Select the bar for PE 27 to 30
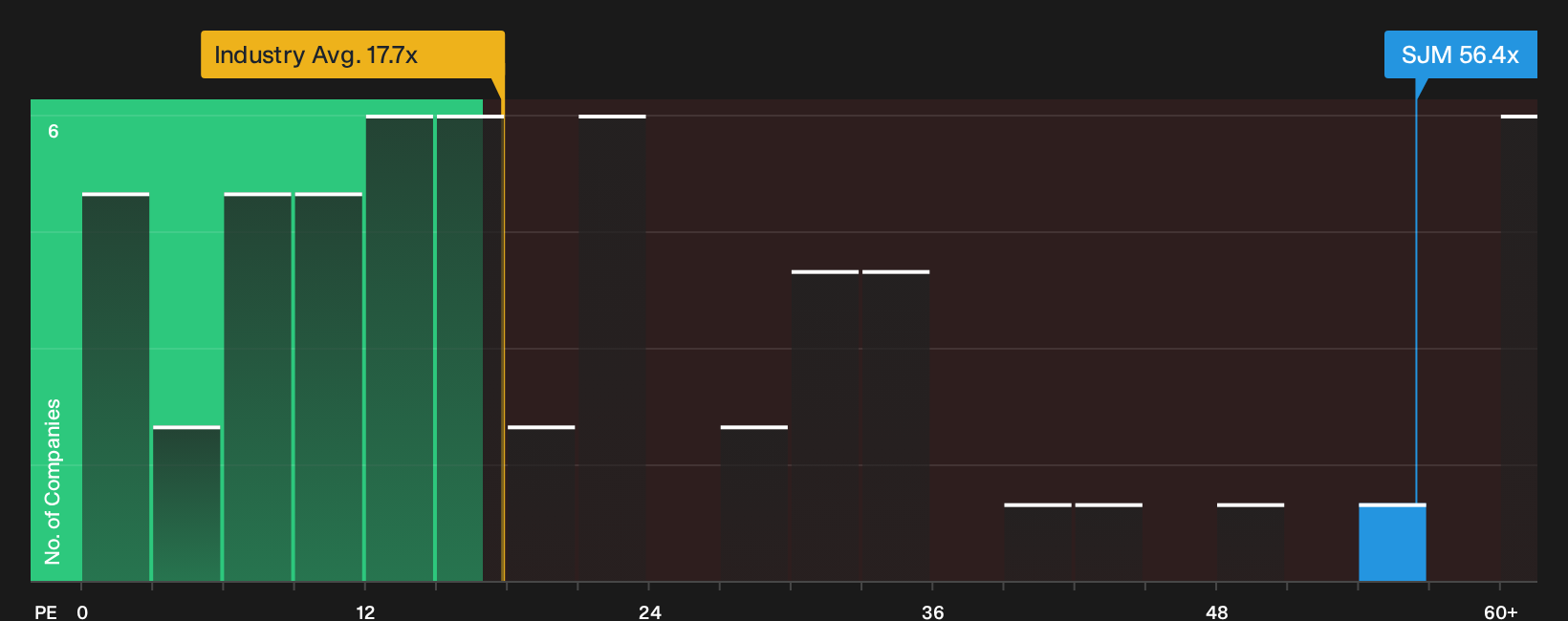The height and width of the screenshot is (621, 1568). (754, 503)
